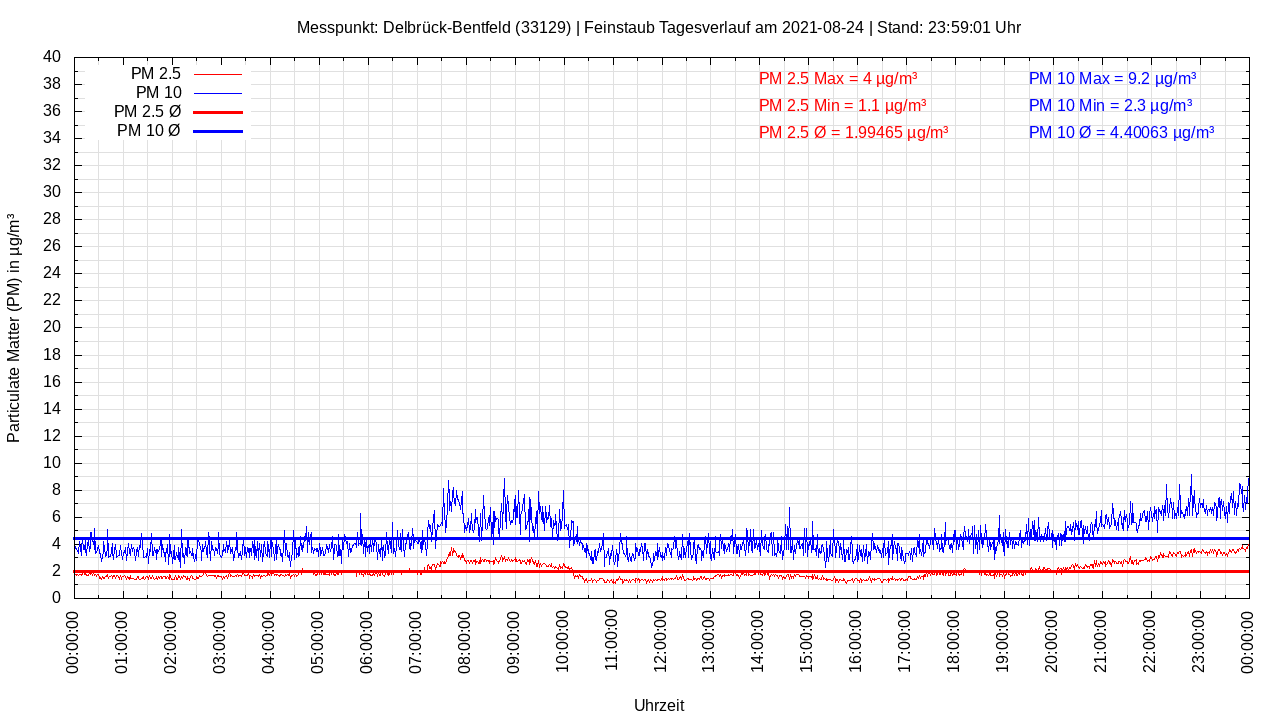1280x720 pixels.
Task: Click the 40 value on the y-axis
Action: click(52, 57)
